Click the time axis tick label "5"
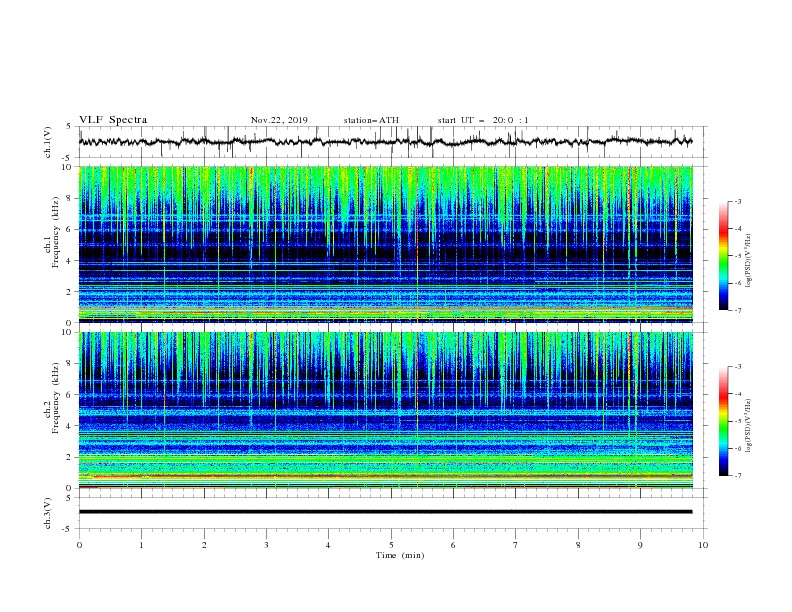This screenshot has width=792, height=612. (391, 545)
